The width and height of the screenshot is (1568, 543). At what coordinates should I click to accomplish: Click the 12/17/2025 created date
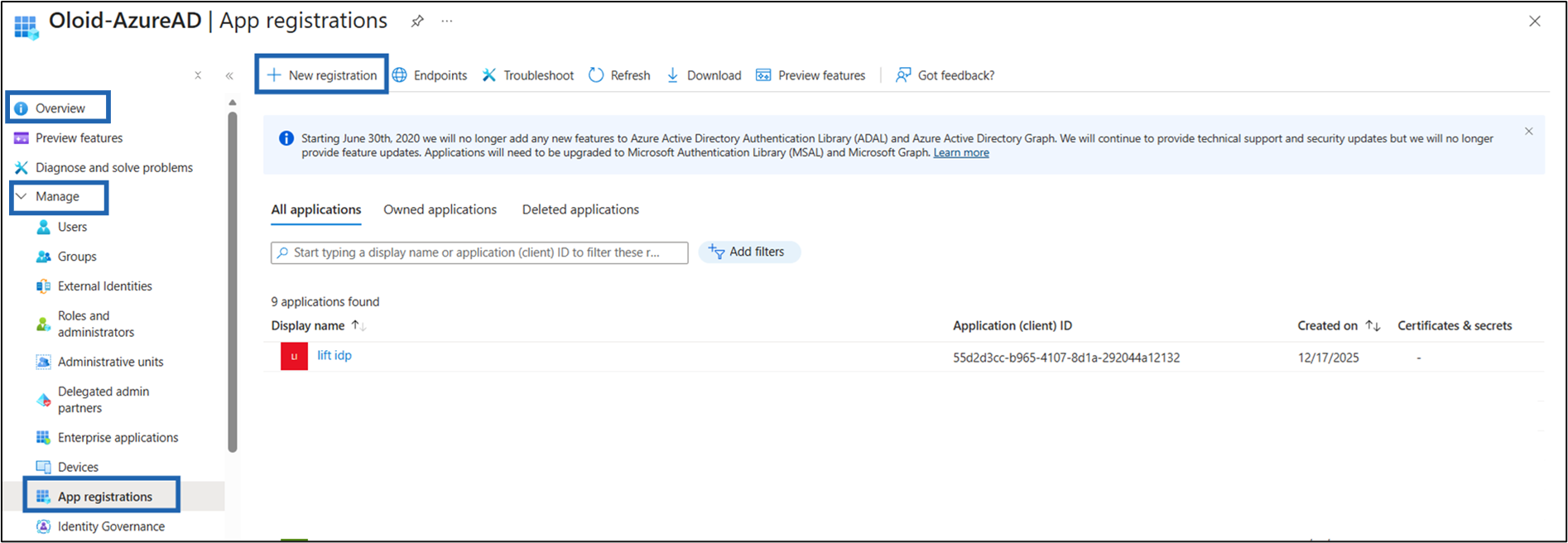(1328, 358)
